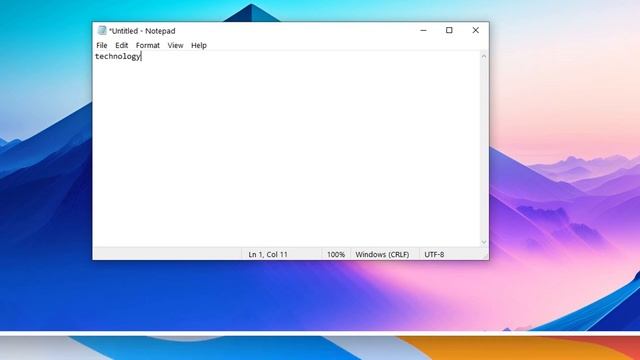Click the resize grip in Notepad's corner
The height and width of the screenshot is (360, 640).
tap(485, 256)
